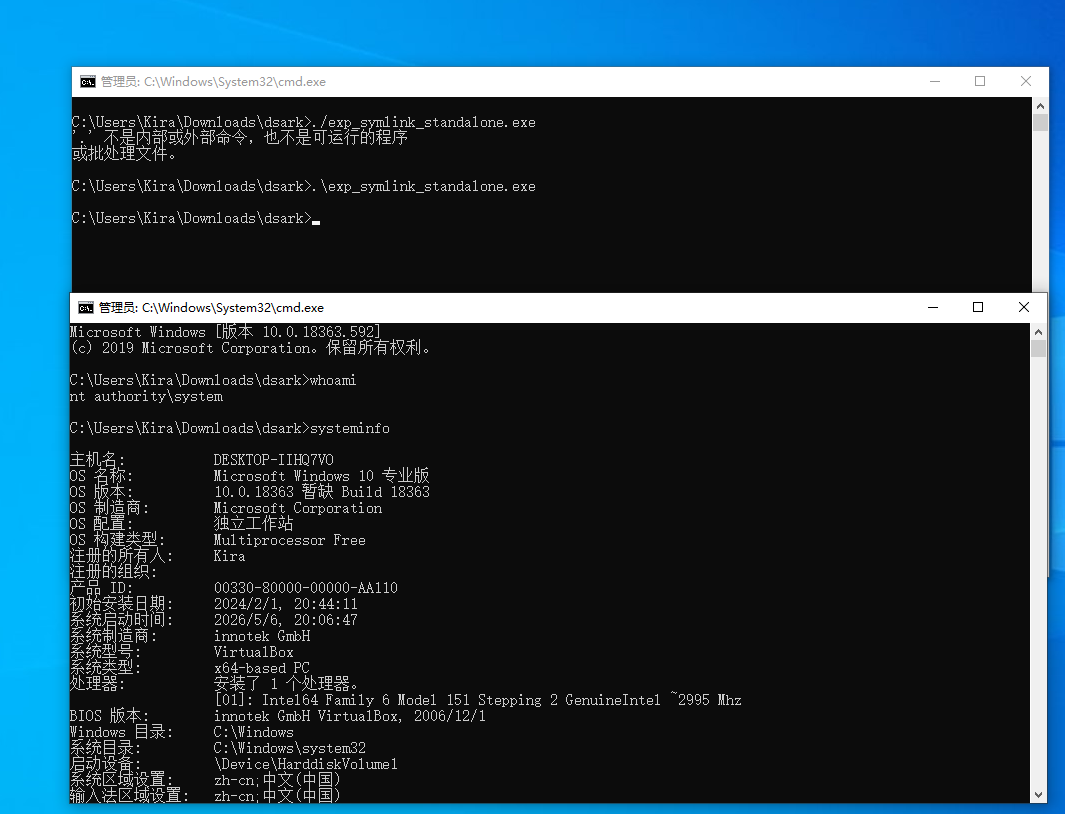This screenshot has width=1065, height=814.
Task: Click registered owner value 'Kira'
Action: click(230, 556)
